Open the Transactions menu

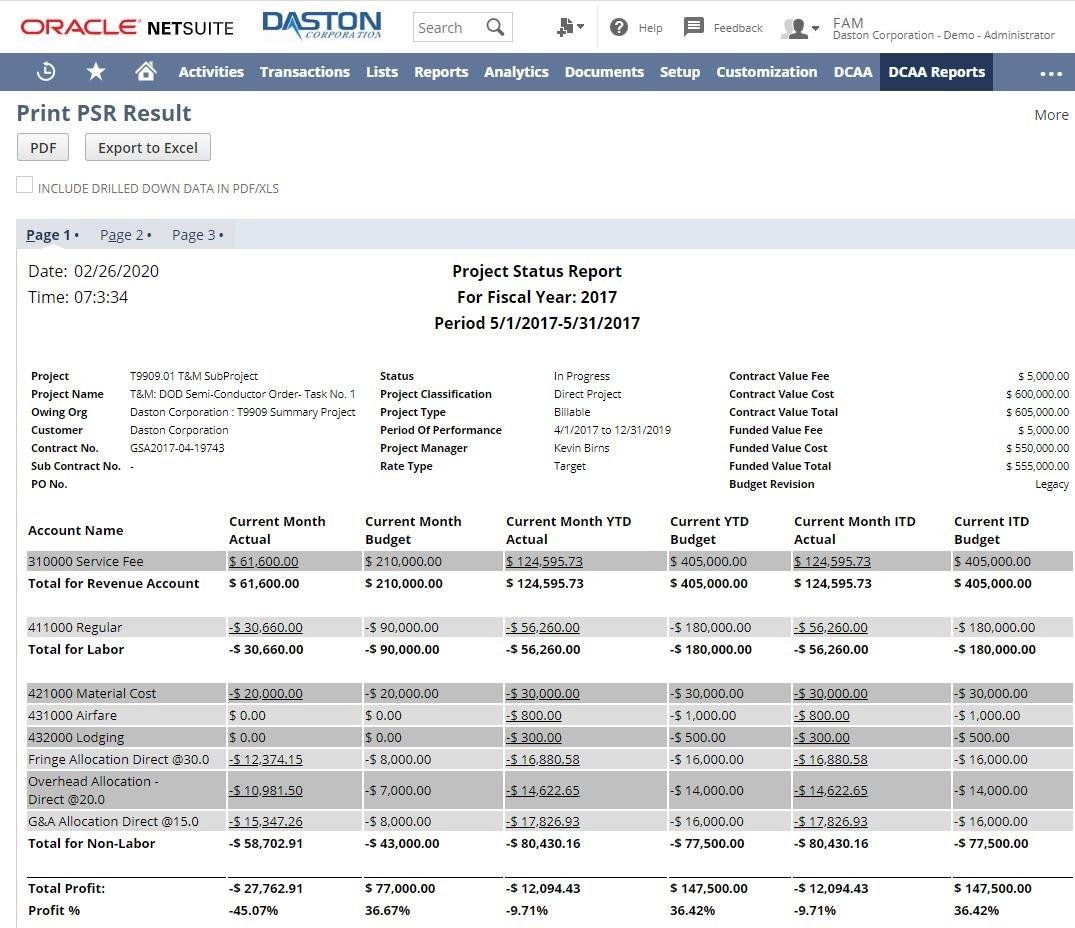304,72
